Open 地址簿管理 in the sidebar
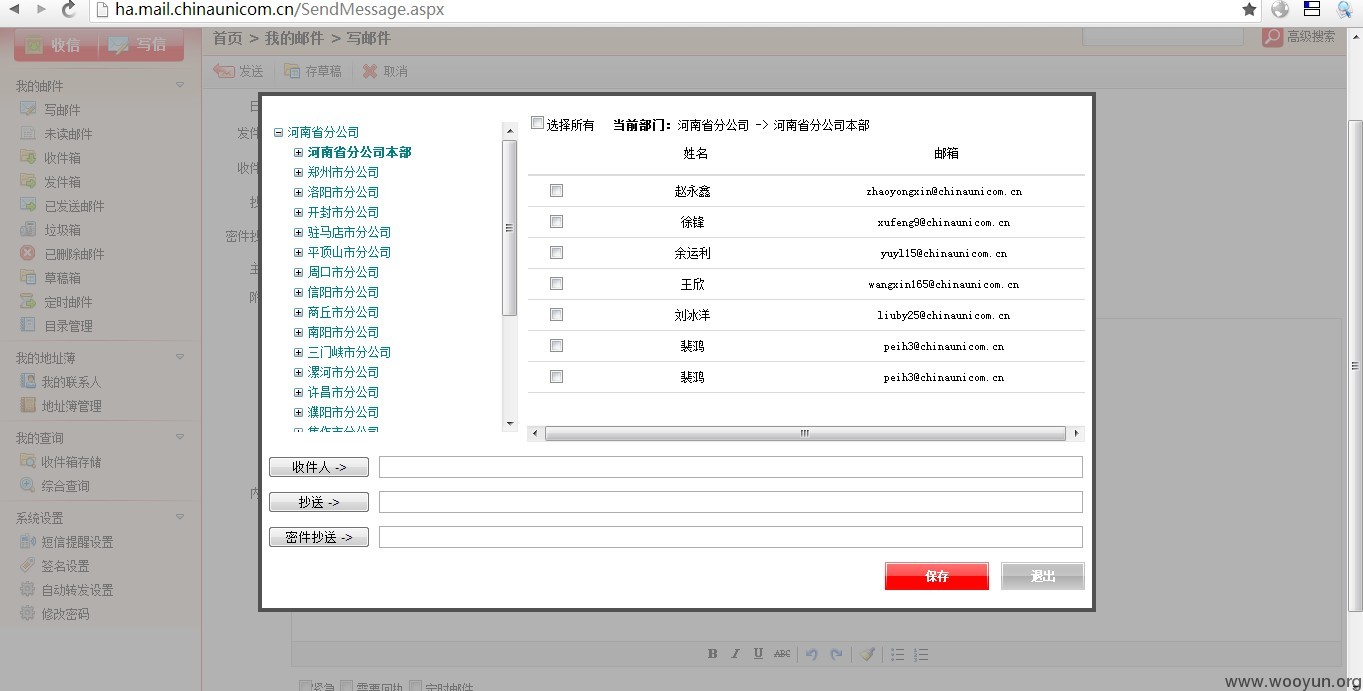Screen dimensions: 1363x691 71,406
